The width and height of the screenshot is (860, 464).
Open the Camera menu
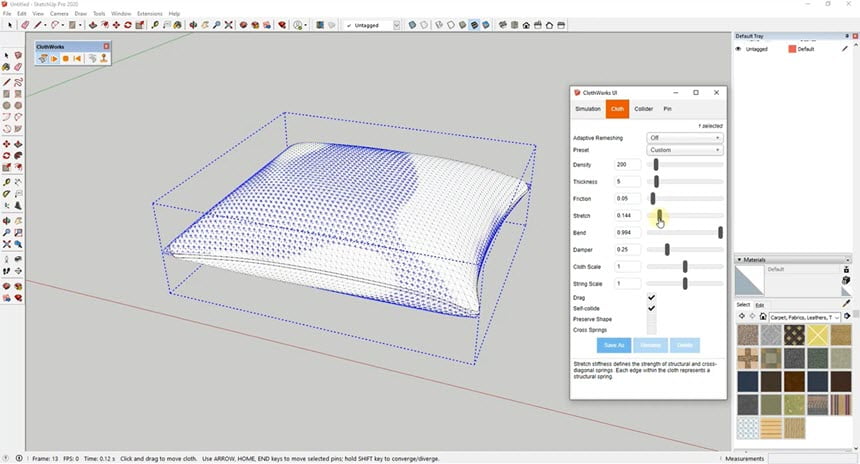59,13
